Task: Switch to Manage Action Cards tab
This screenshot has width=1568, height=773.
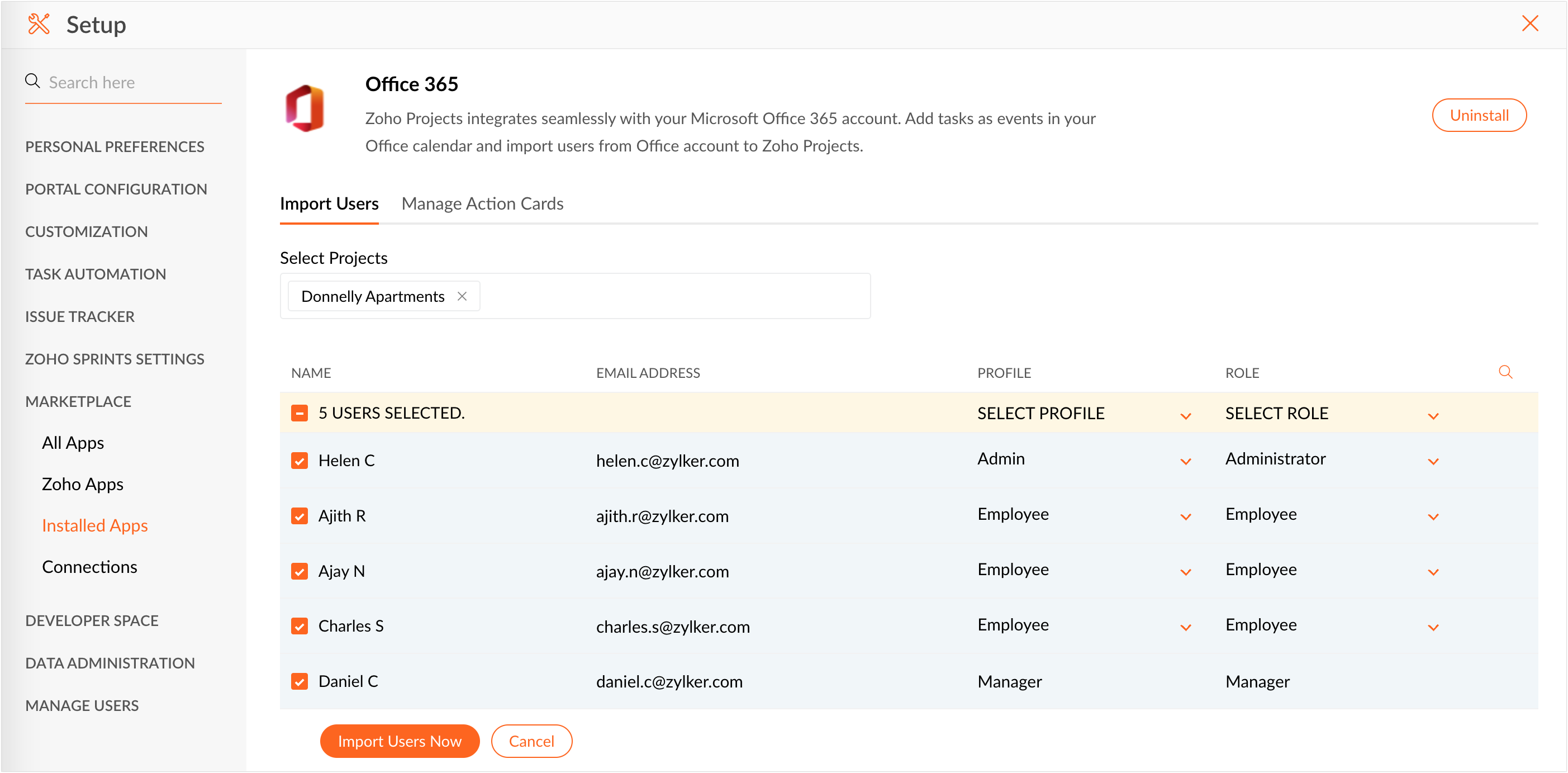Action: coord(482,204)
